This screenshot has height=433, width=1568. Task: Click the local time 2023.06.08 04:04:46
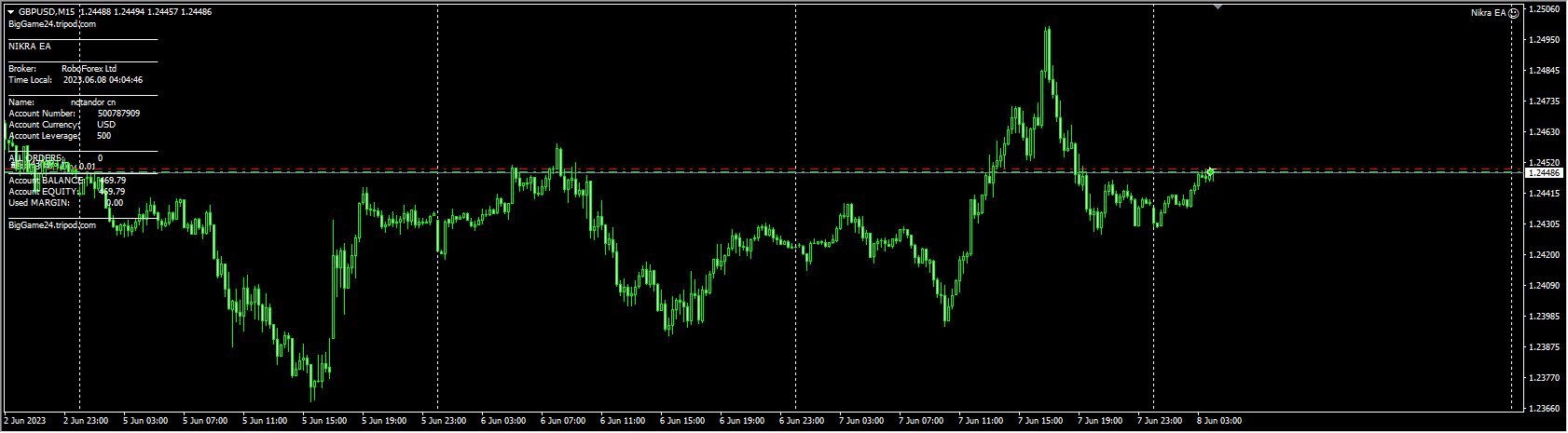click(x=103, y=80)
